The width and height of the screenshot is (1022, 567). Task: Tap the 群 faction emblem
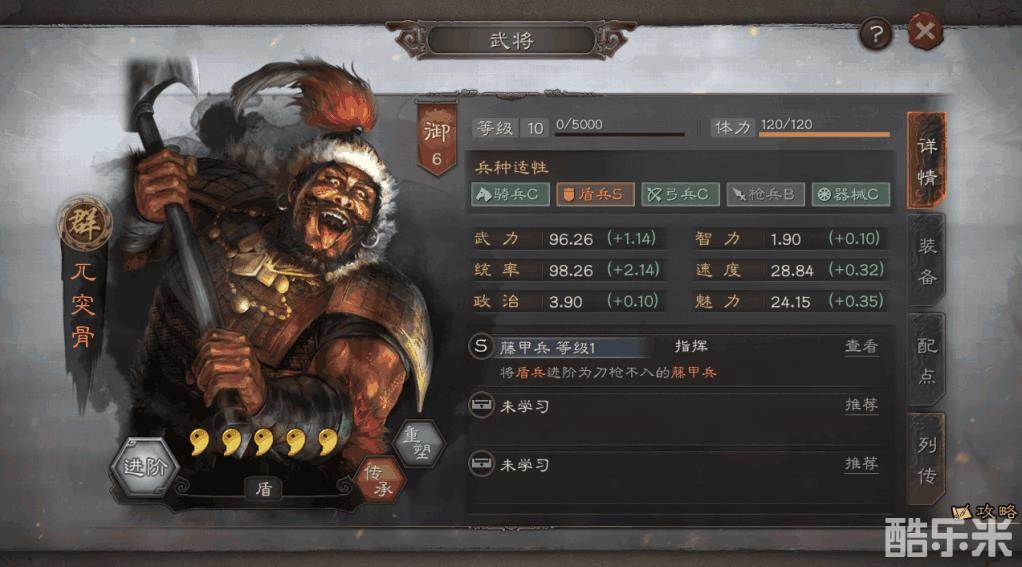[84, 224]
